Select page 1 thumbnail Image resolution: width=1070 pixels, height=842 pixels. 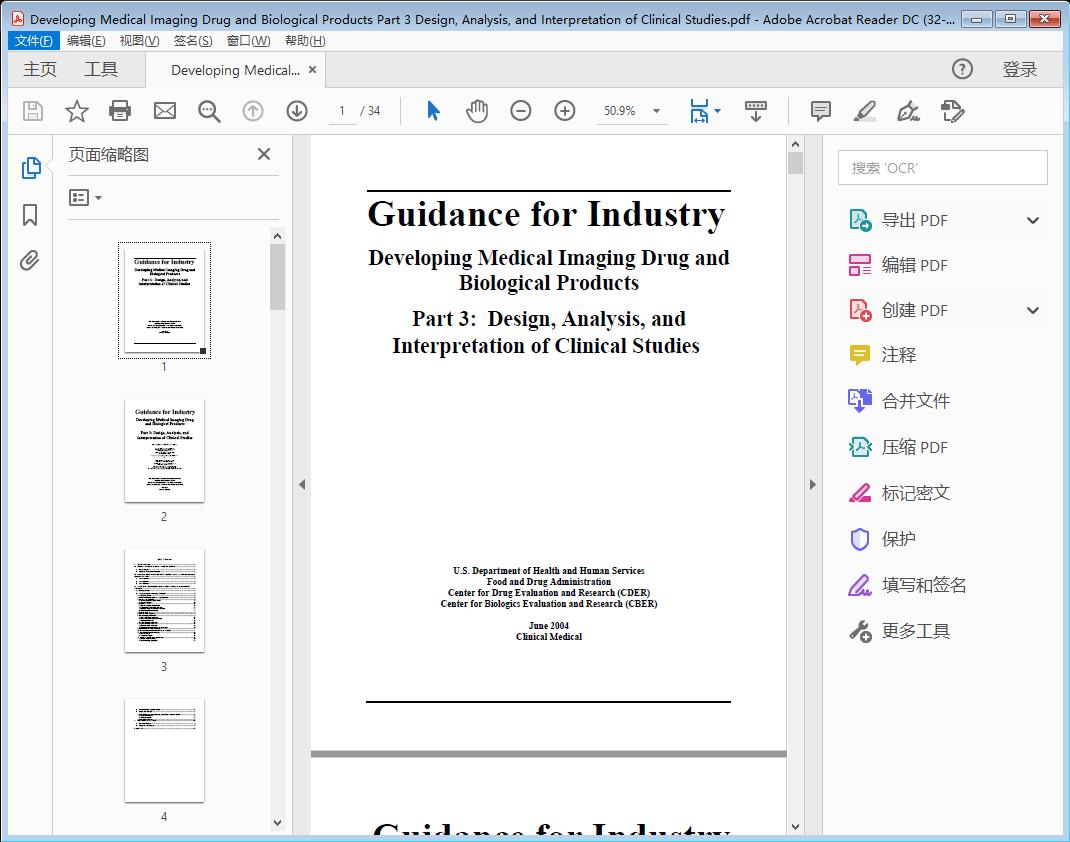click(x=164, y=300)
